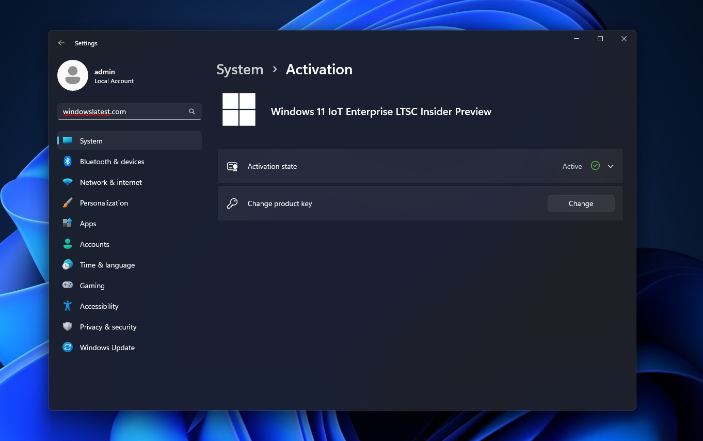
Task: Click the Windows logo beside edition name
Action: [239, 110]
